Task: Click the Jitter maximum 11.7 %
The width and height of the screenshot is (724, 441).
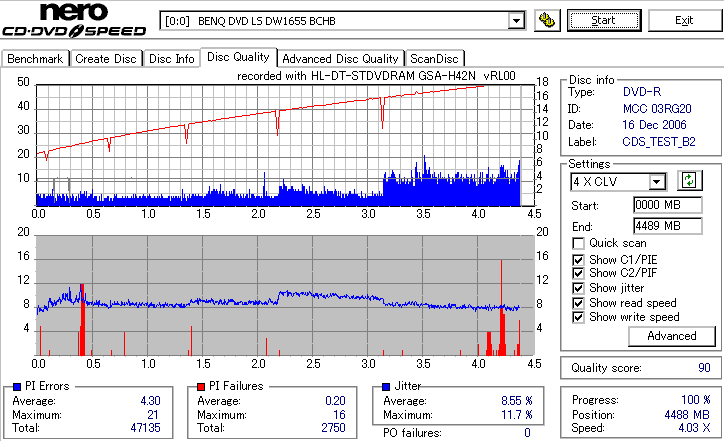Action: pyautogui.click(x=517, y=415)
